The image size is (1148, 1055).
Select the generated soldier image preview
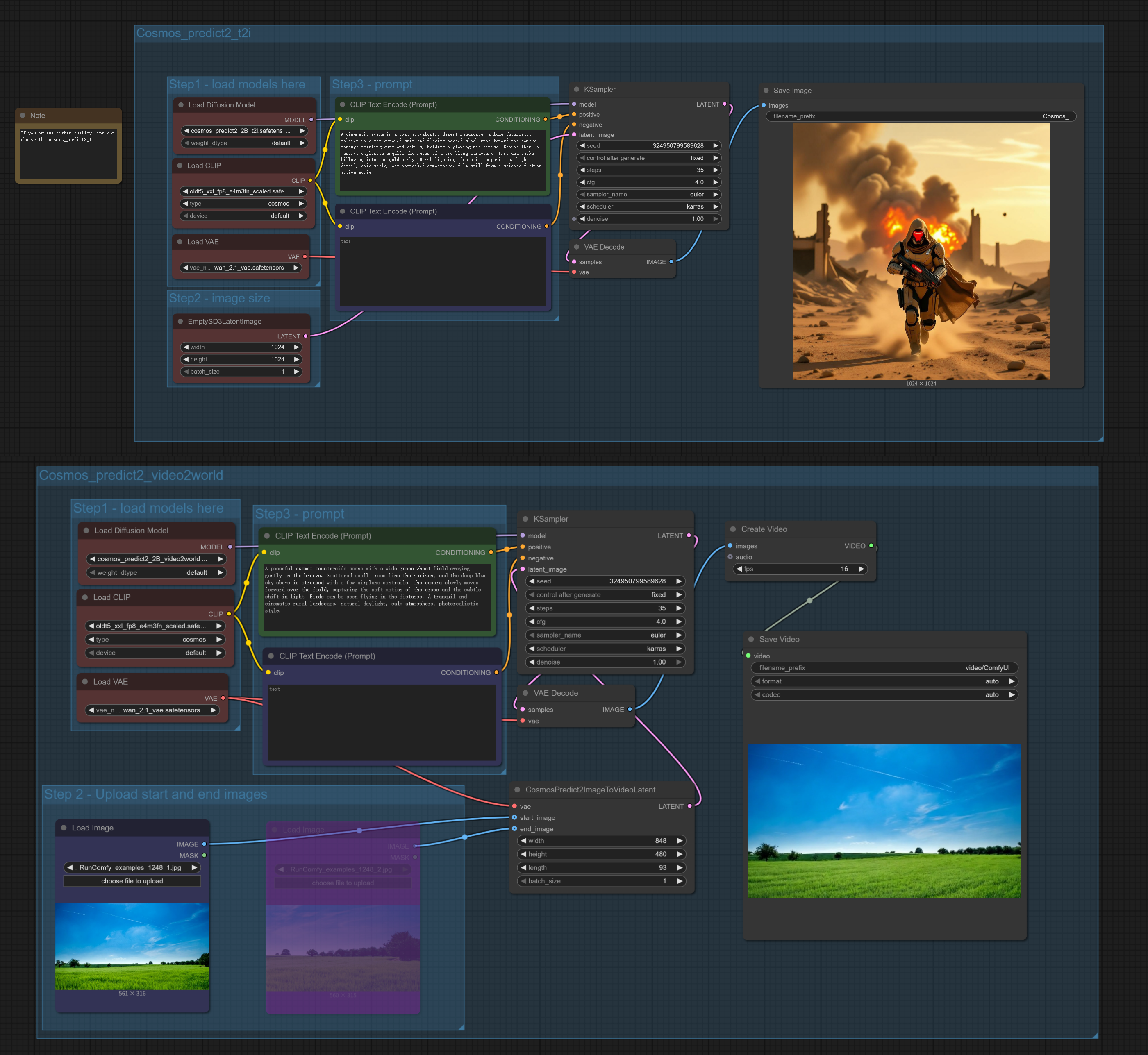[x=921, y=252]
